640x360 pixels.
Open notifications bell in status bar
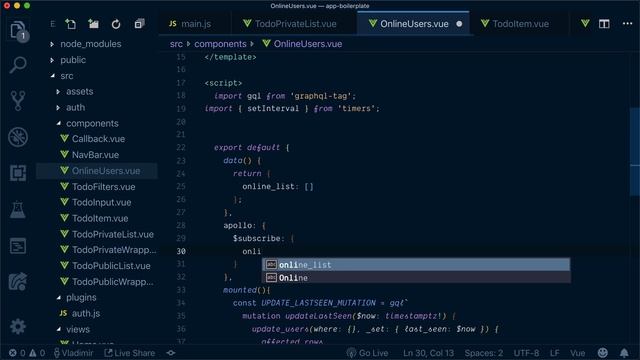pos(624,353)
